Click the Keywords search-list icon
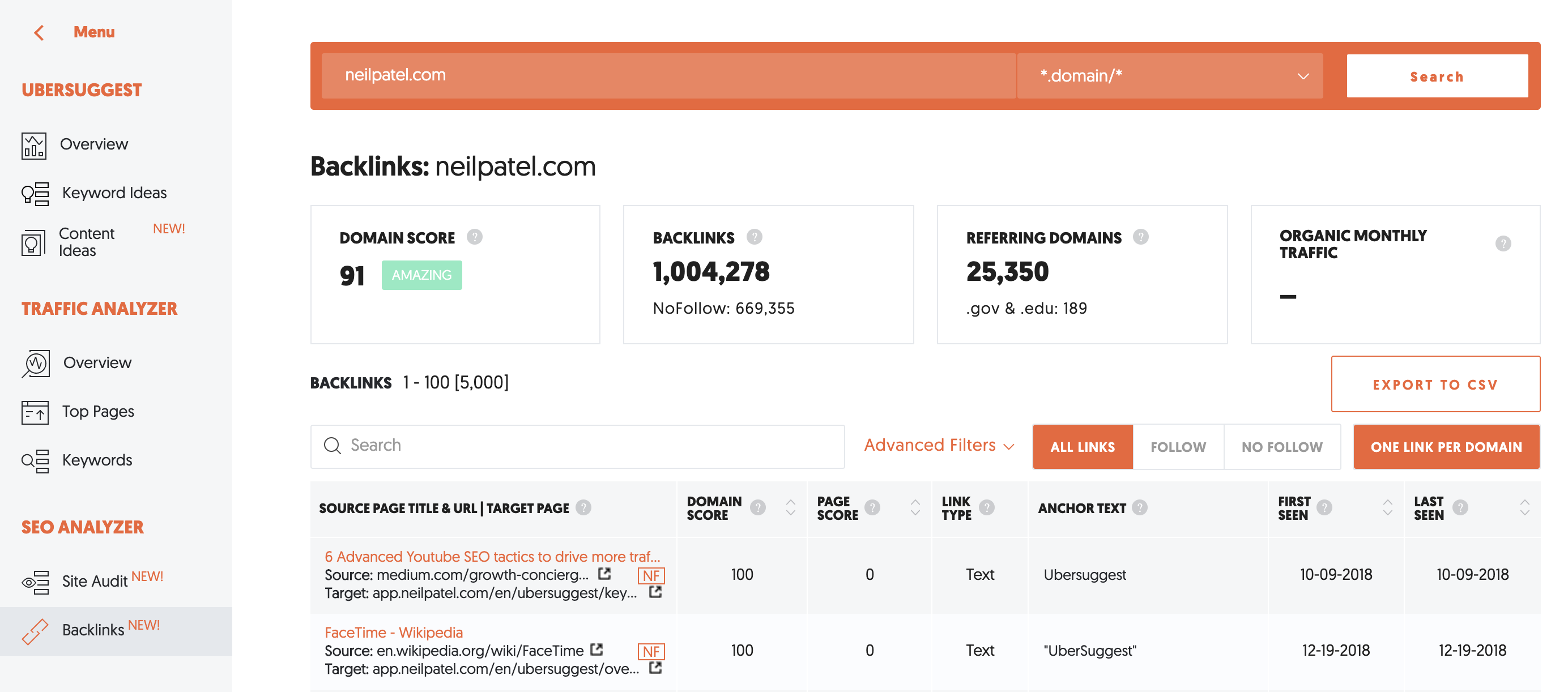This screenshot has width=1568, height=692. [x=35, y=461]
